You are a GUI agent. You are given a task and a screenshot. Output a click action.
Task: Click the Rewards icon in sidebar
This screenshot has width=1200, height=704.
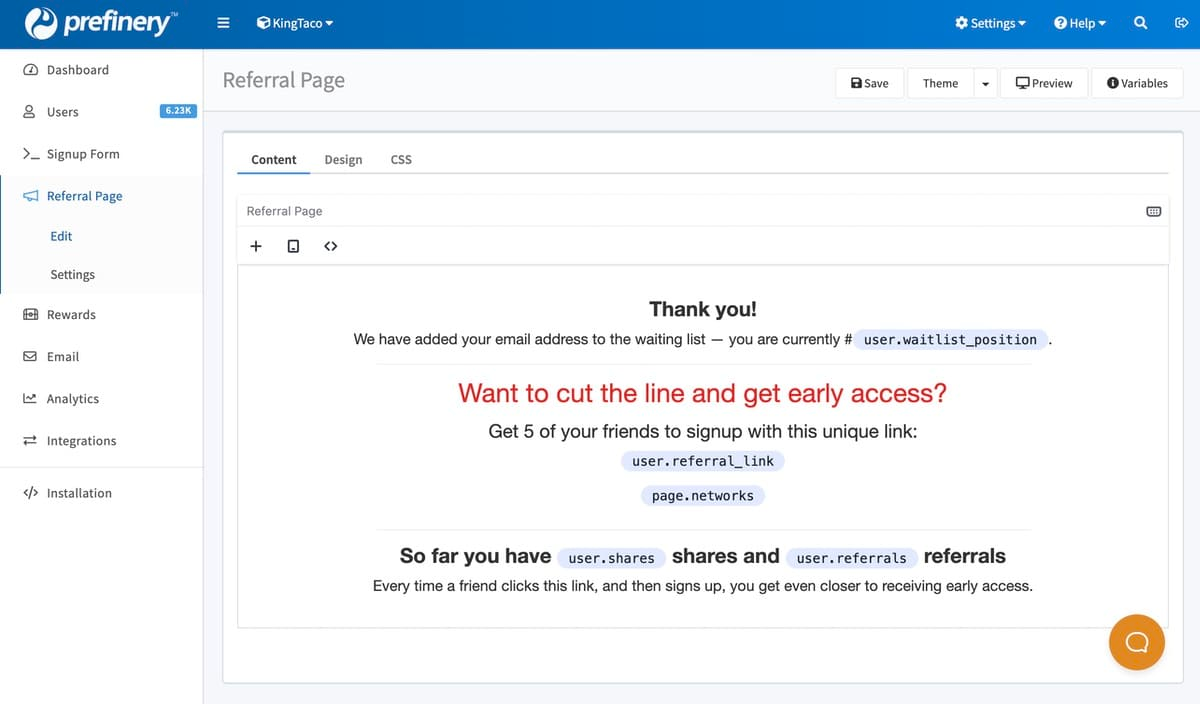click(30, 314)
